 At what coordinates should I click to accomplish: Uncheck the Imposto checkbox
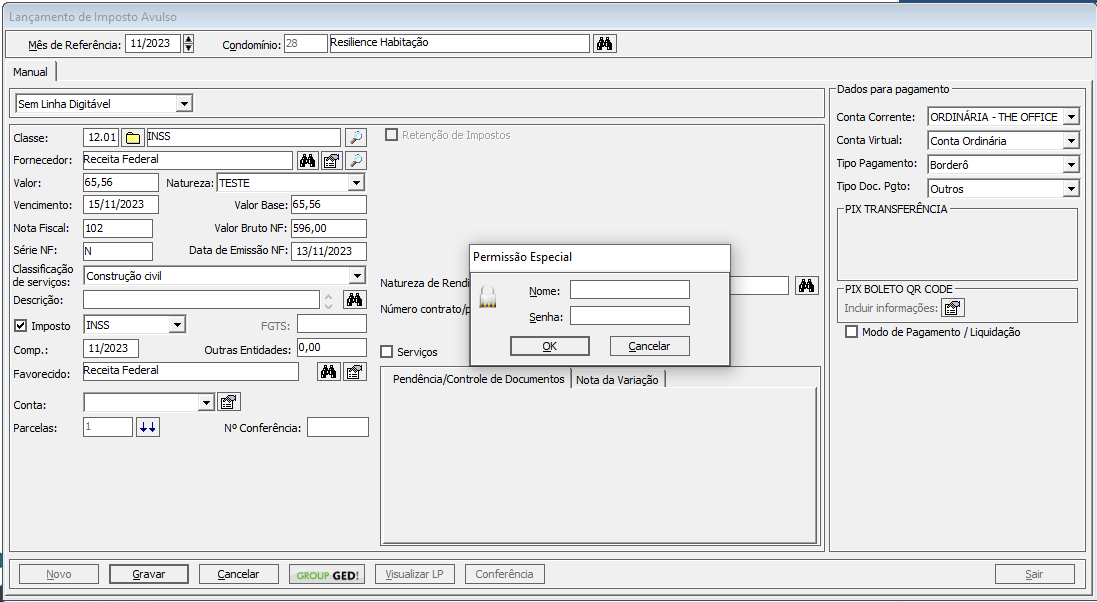[x=21, y=325]
